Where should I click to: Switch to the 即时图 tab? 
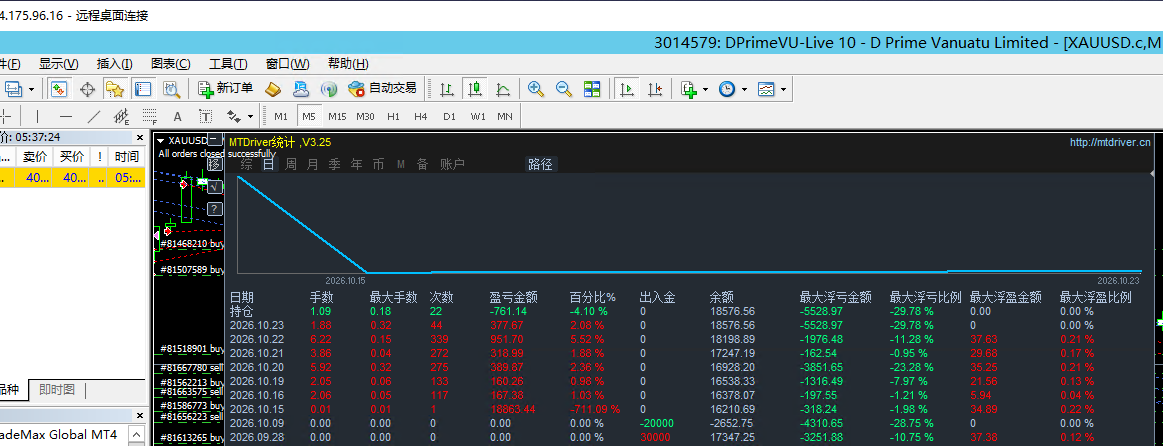click(57, 390)
